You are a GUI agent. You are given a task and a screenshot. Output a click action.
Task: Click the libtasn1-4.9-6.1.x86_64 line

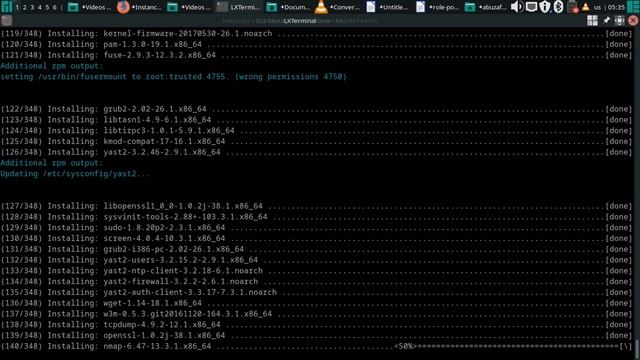point(316,120)
